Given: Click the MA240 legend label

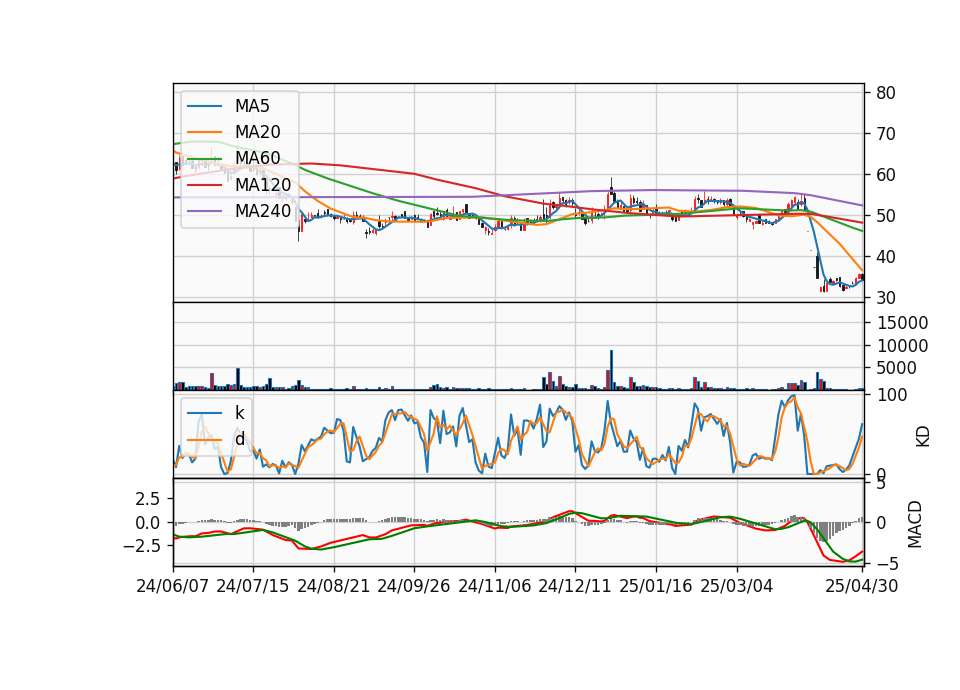Looking at the screenshot, I should (263, 211).
